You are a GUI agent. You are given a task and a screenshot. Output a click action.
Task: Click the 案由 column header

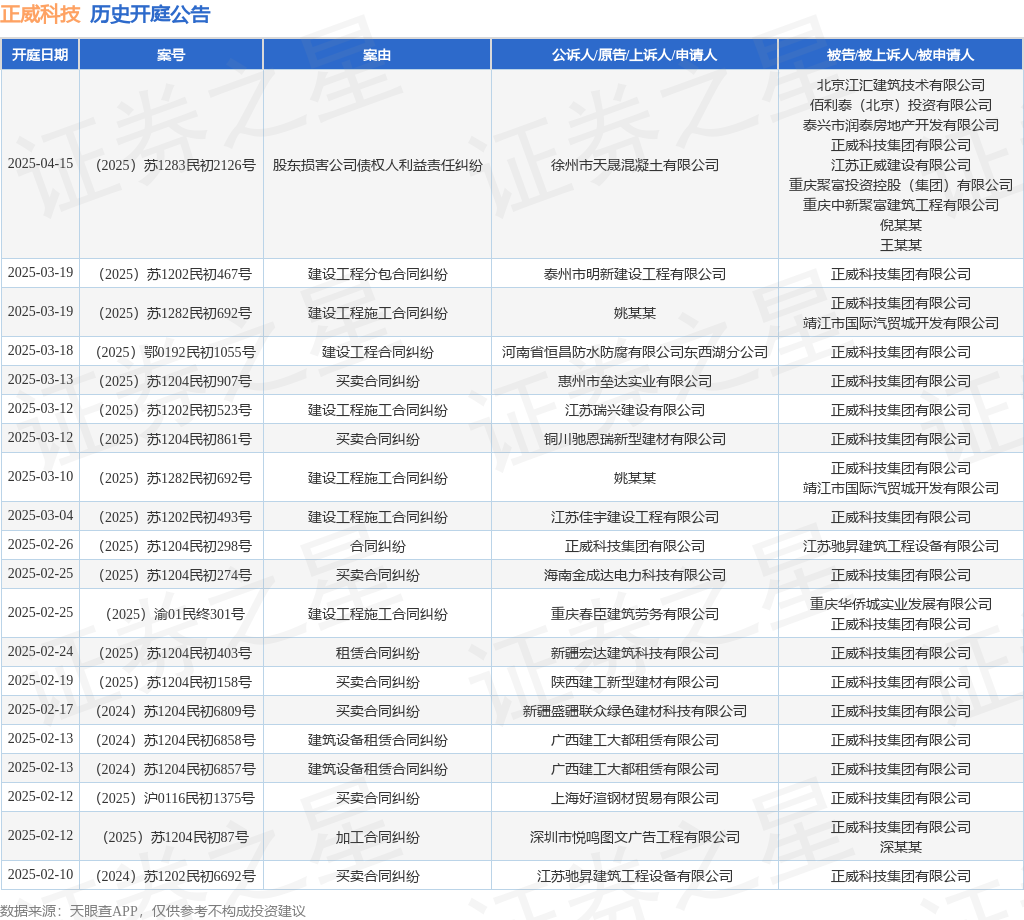pyautogui.click(x=377, y=55)
